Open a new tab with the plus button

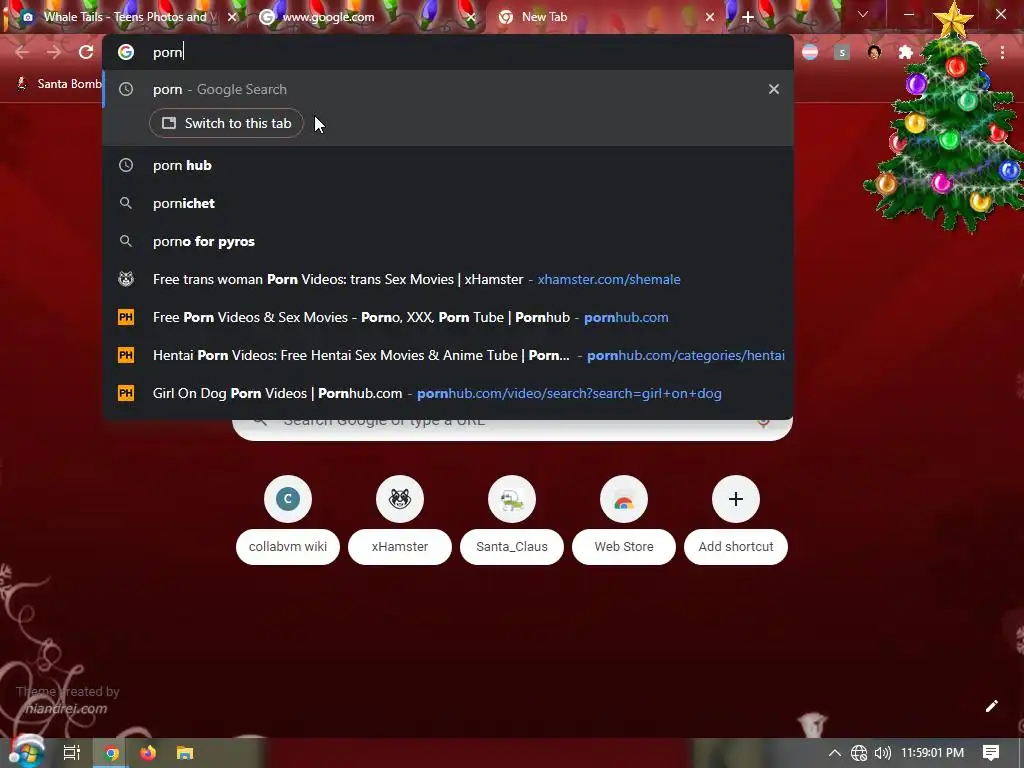point(748,17)
